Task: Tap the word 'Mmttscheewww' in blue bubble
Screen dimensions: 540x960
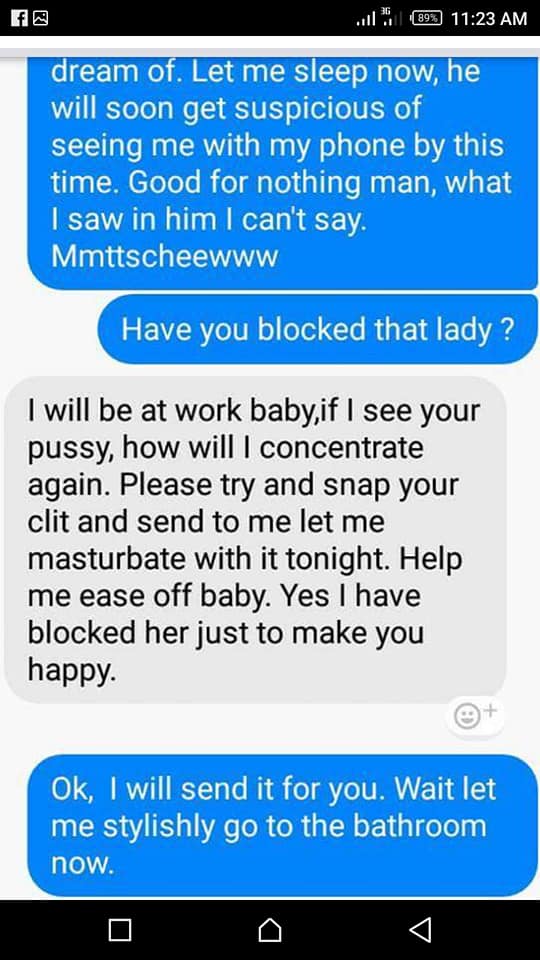Action: coord(164,257)
